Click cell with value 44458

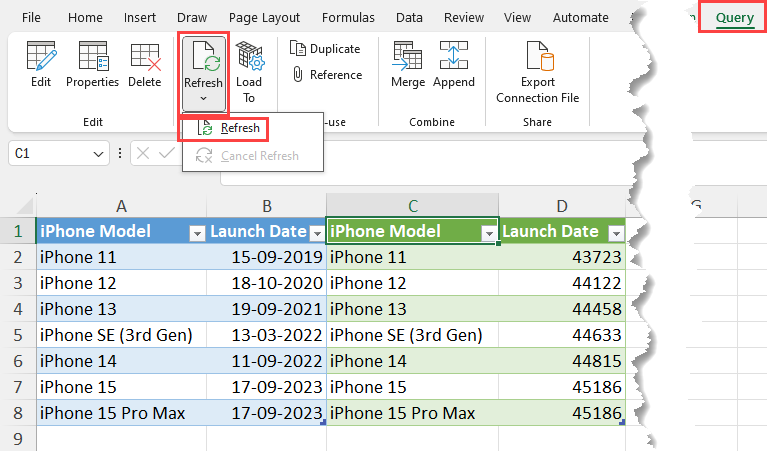coord(562,309)
